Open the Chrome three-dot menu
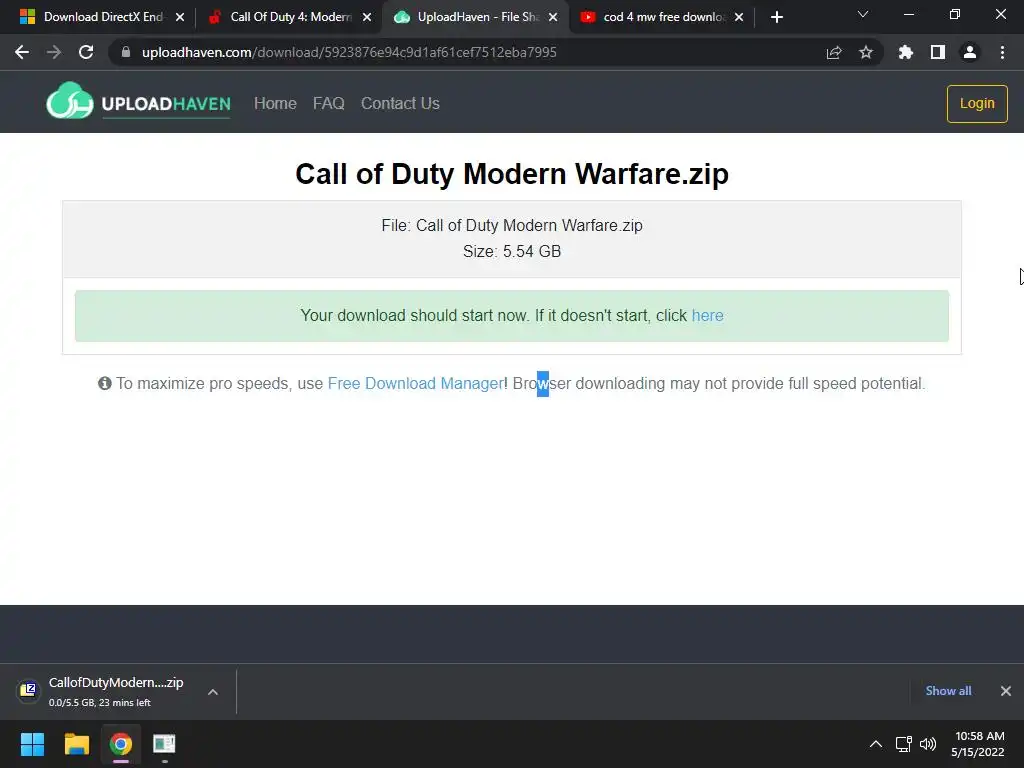 tap(1002, 52)
